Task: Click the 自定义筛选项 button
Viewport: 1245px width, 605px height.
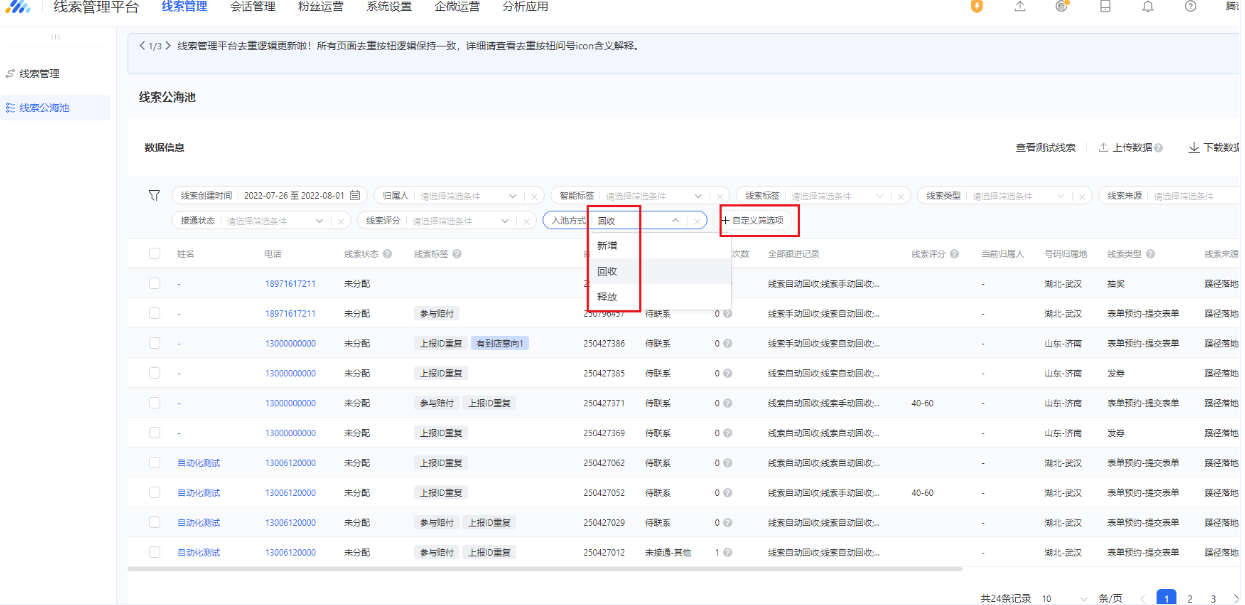Action: pyautogui.click(x=753, y=221)
